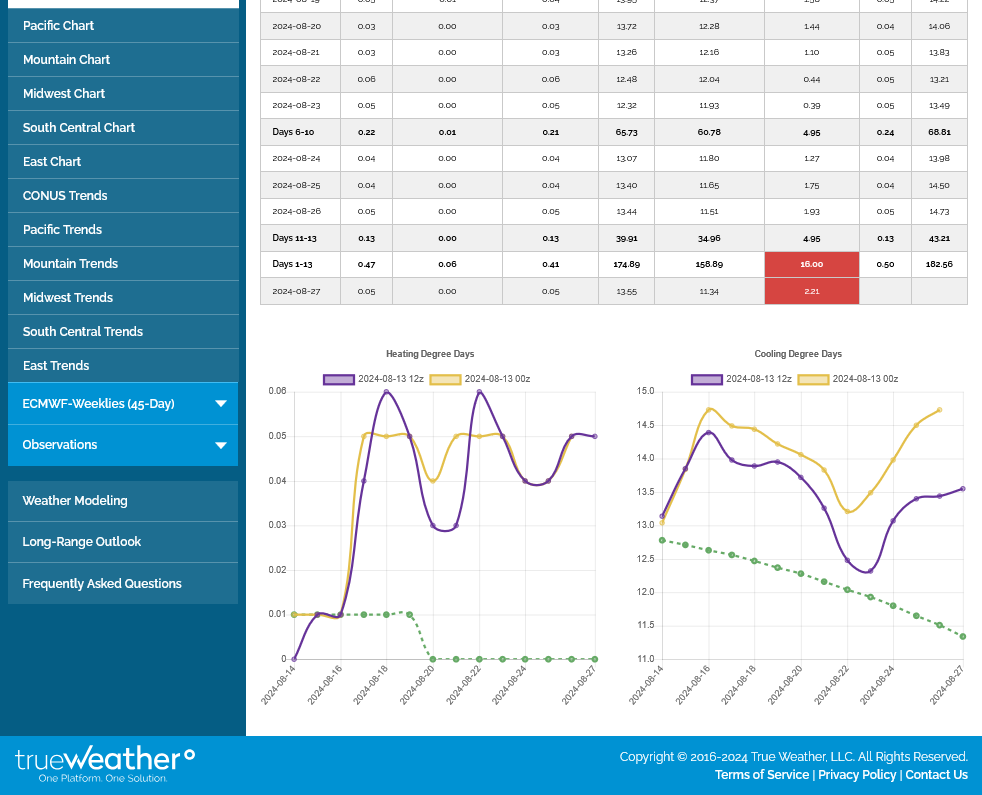Open the Mountain Chart menu item
The image size is (982, 795).
coord(123,60)
